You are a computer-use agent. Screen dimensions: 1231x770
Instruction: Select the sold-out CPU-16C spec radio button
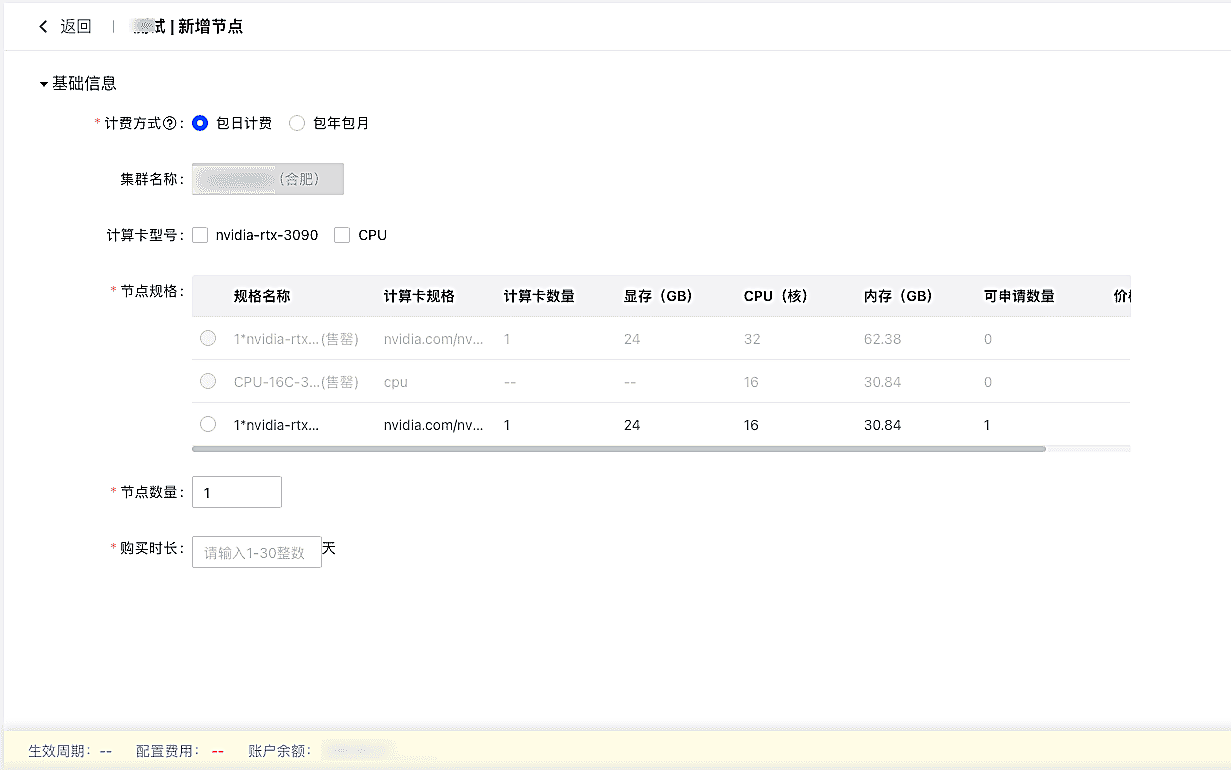[208, 381]
